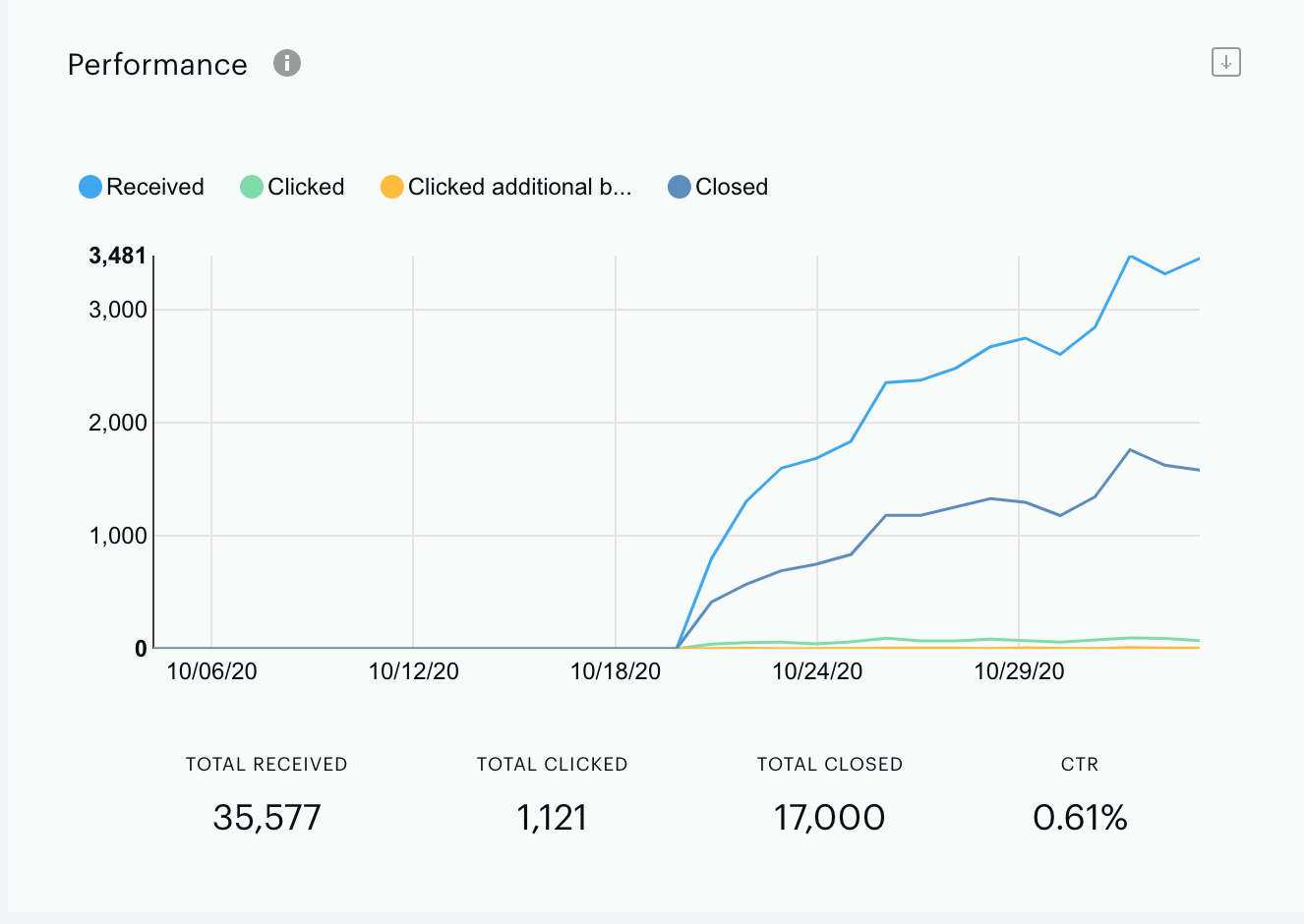Toggle the Received series legend
Viewport: 1304px width, 924px height.
click(142, 187)
